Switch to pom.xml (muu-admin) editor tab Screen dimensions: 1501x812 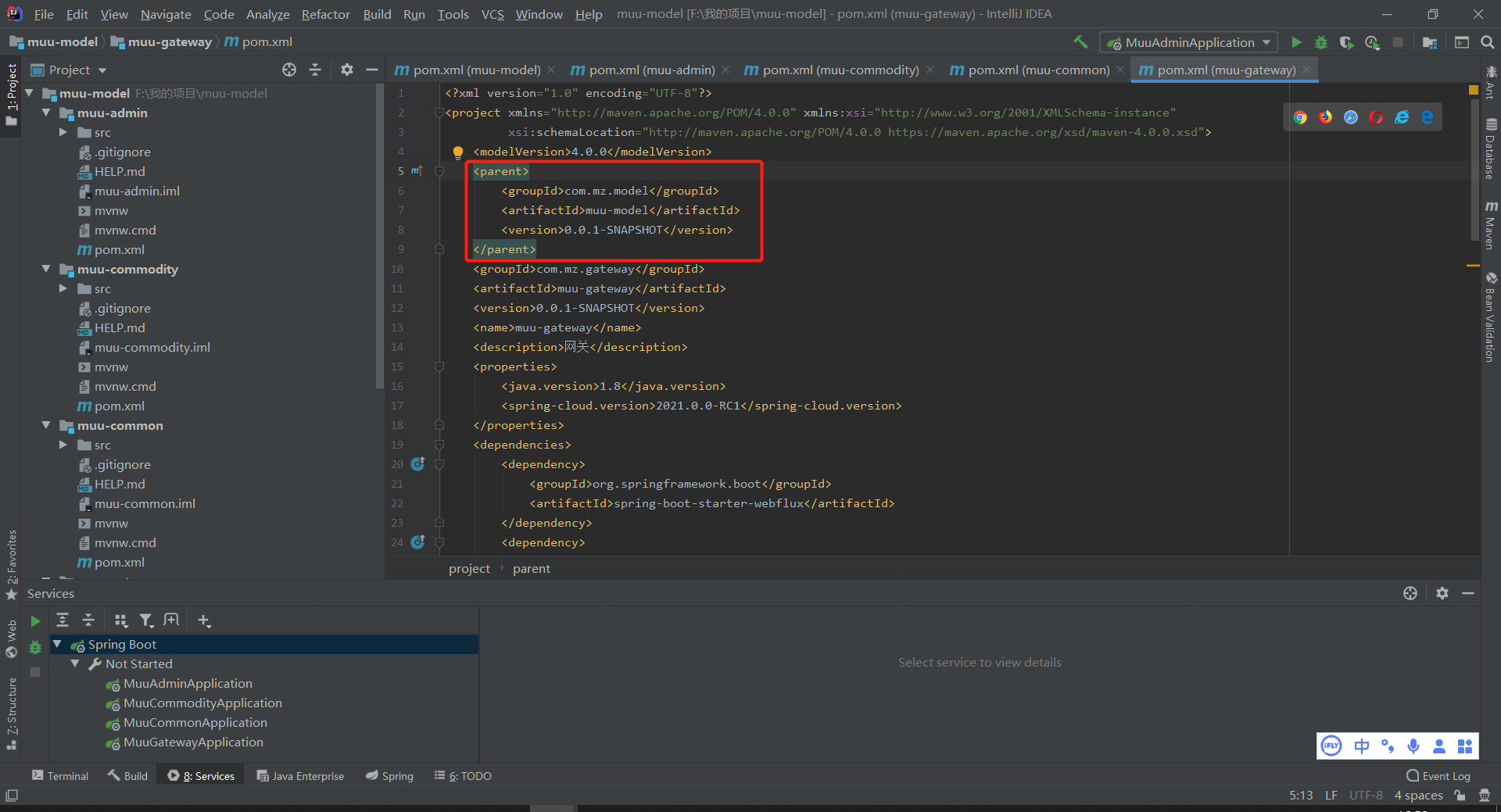coord(651,70)
